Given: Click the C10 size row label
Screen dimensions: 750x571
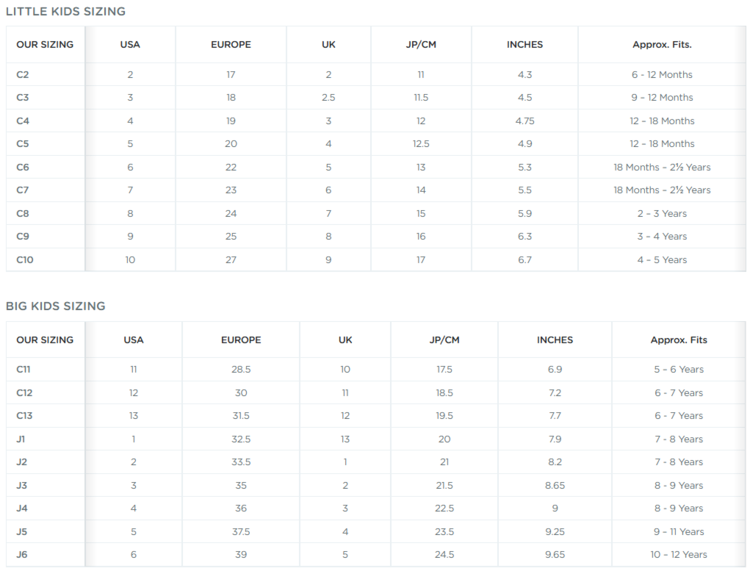Looking at the screenshot, I should click(x=25, y=260).
